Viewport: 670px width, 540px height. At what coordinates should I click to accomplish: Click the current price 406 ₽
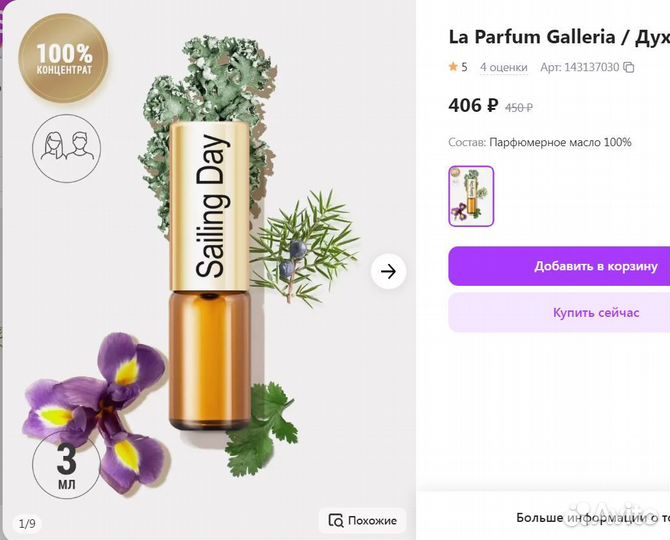[473, 105]
